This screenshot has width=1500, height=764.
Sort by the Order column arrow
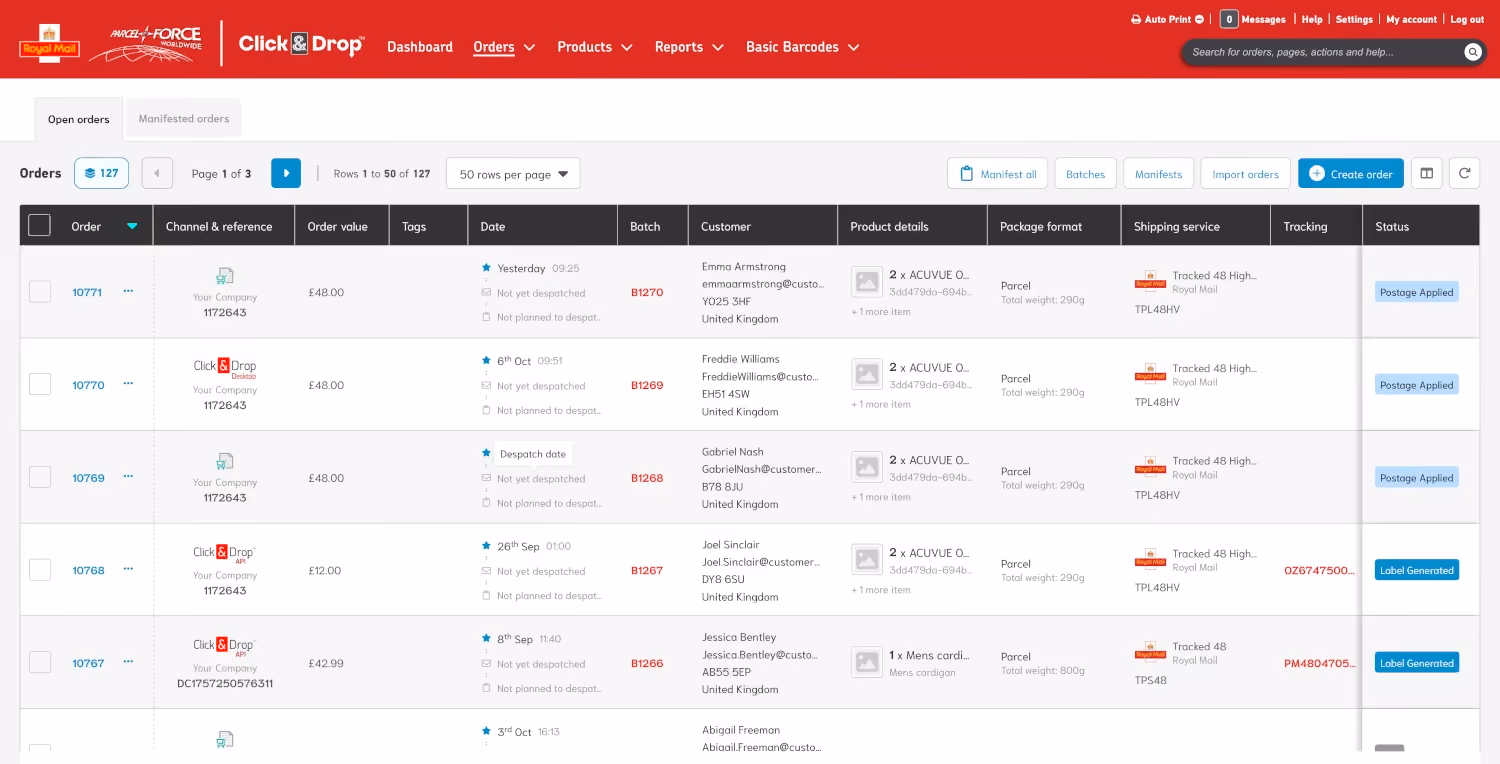(132, 226)
